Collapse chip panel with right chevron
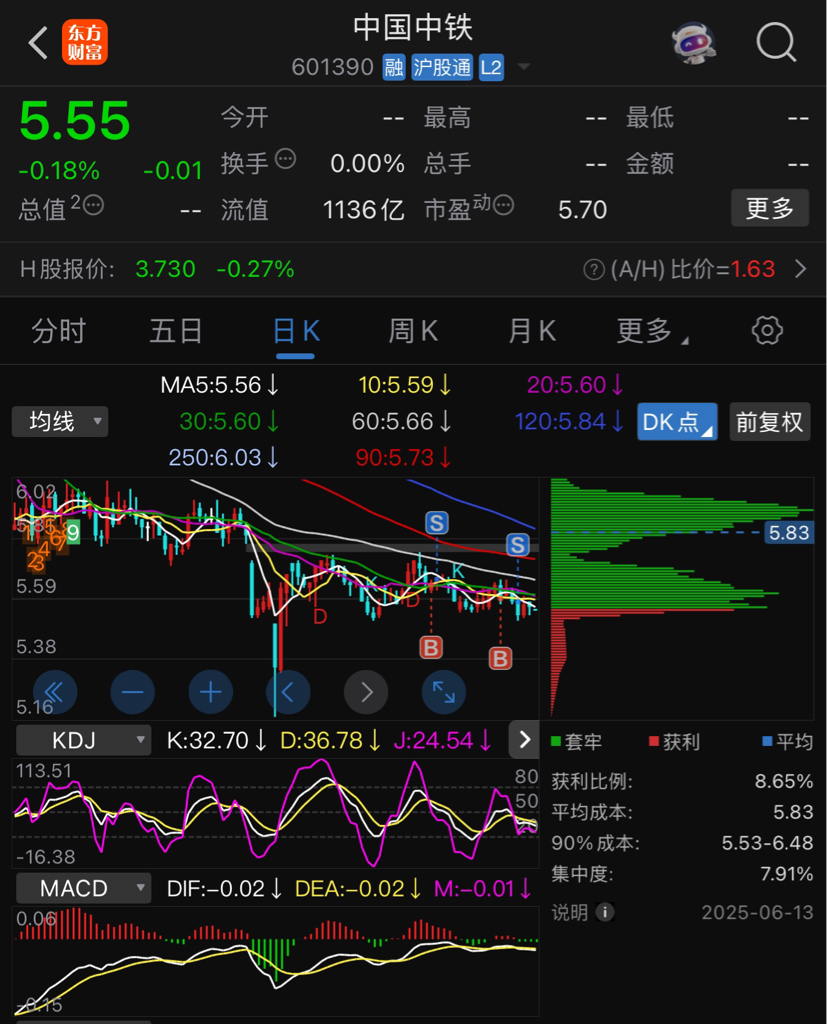 click(x=524, y=739)
